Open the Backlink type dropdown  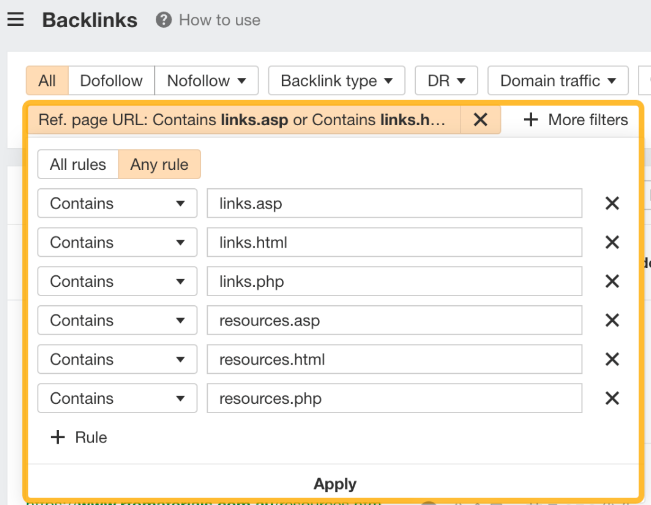336,81
